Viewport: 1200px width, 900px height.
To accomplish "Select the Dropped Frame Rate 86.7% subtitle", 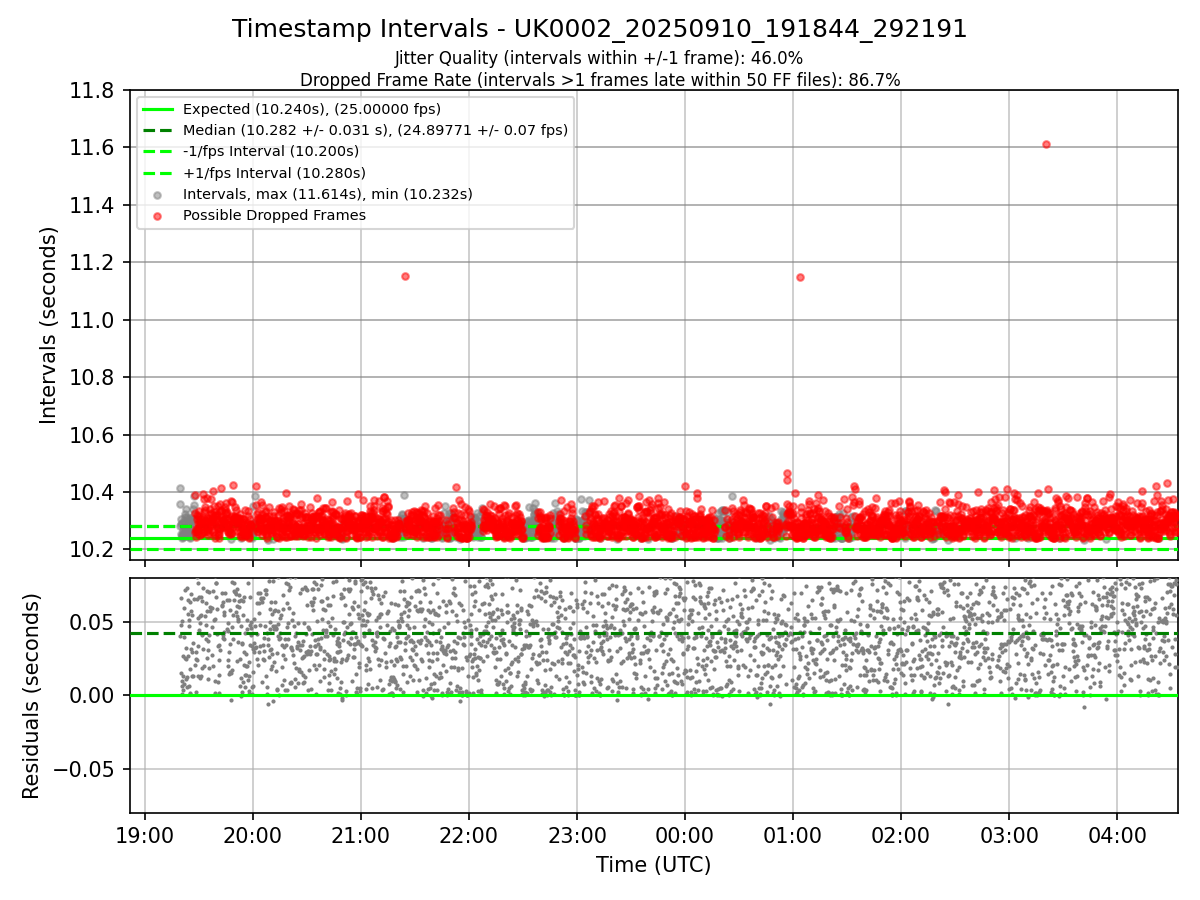I will click(x=600, y=80).
